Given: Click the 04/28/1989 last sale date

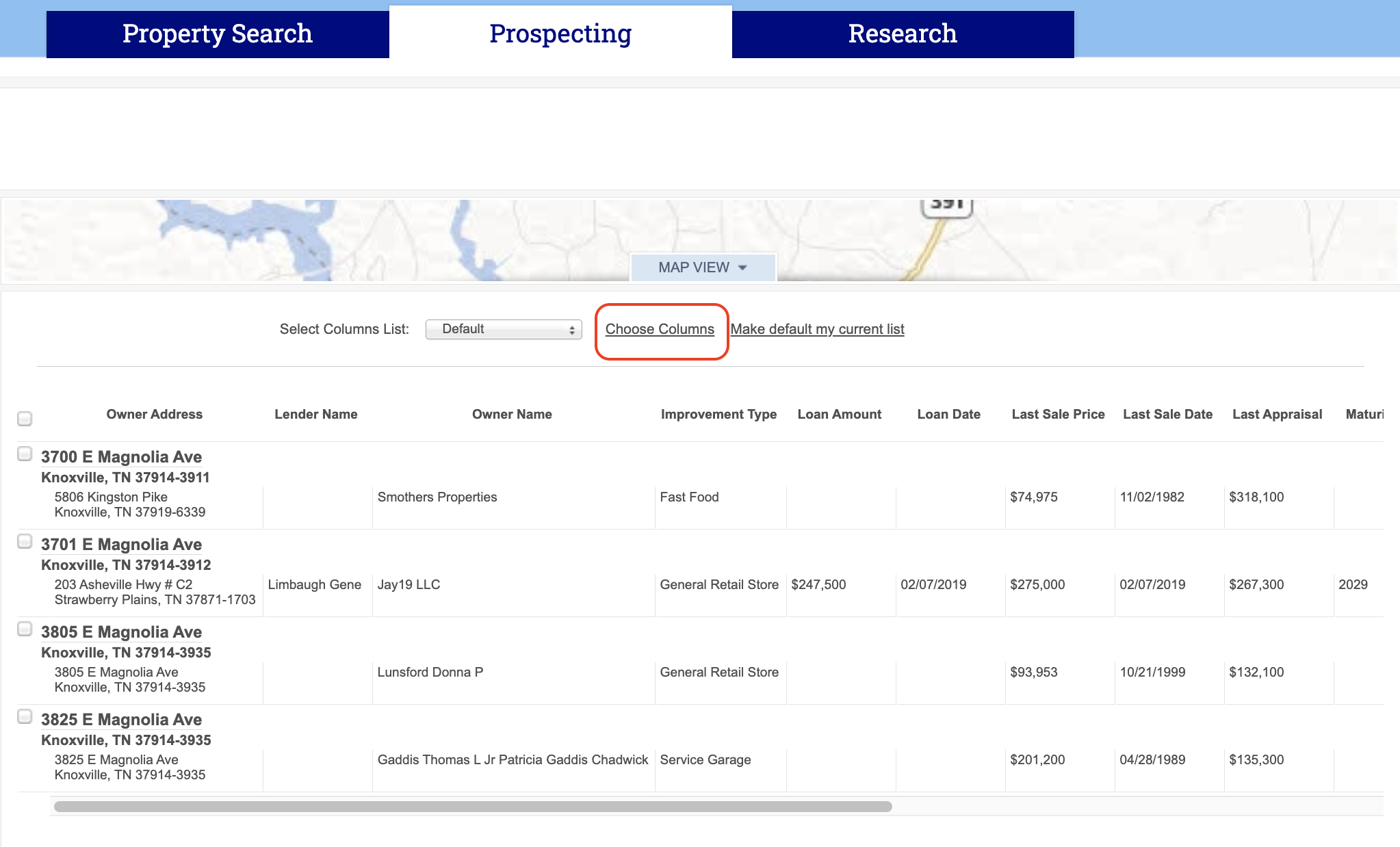Looking at the screenshot, I should pos(1152,760).
